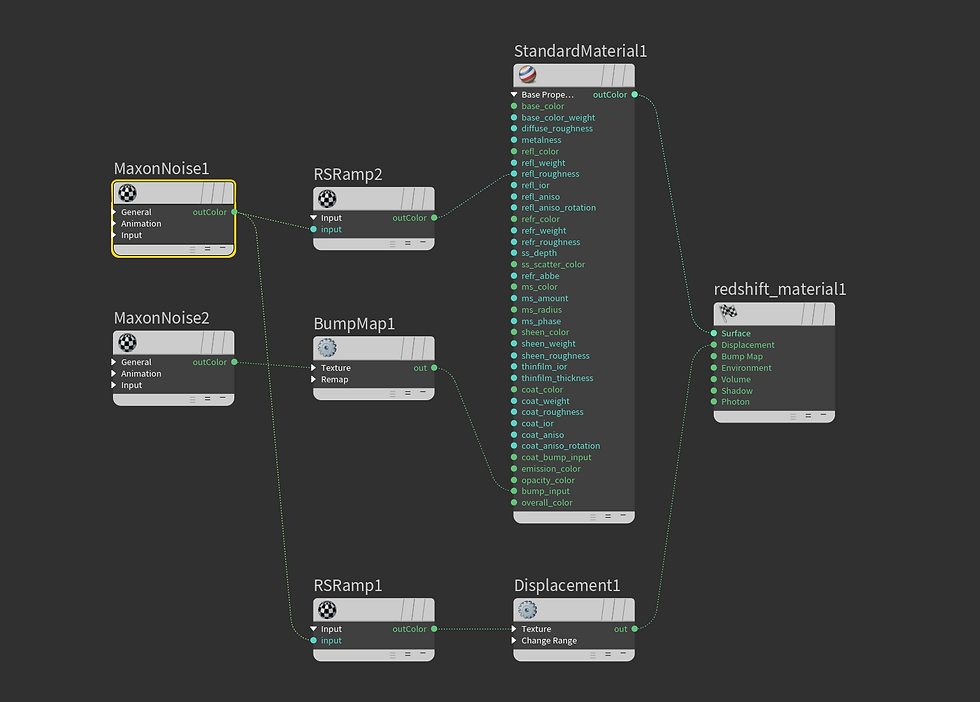Image resolution: width=980 pixels, height=702 pixels.
Task: Expand Animation group on MaxonNoise2
Action: pos(114,373)
